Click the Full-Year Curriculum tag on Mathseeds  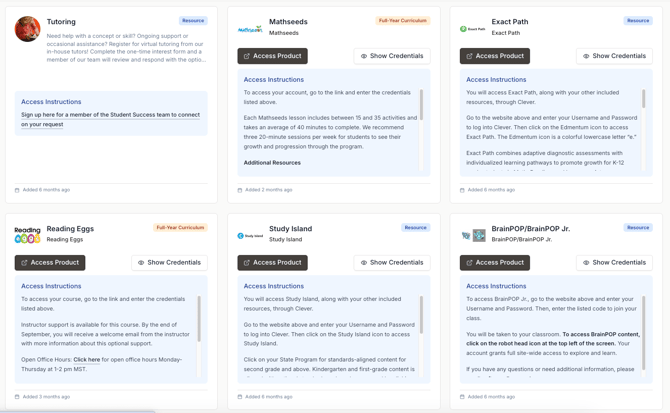click(x=403, y=20)
